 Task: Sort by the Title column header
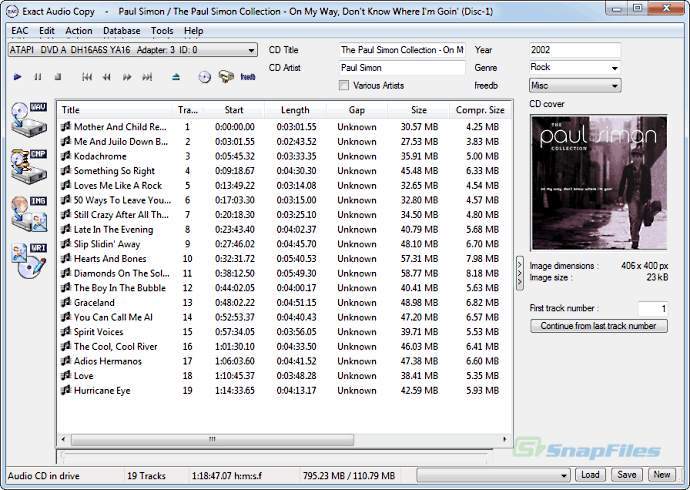point(115,110)
